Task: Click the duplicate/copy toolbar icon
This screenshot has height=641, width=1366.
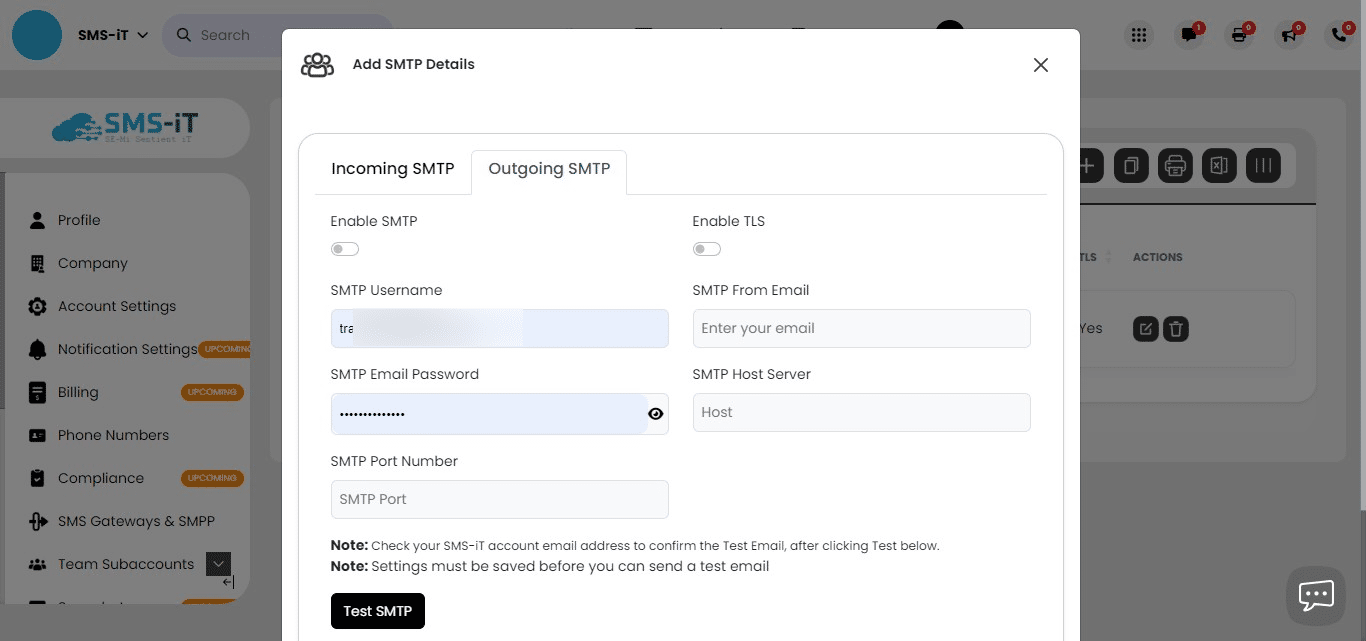Action: pos(1131,165)
